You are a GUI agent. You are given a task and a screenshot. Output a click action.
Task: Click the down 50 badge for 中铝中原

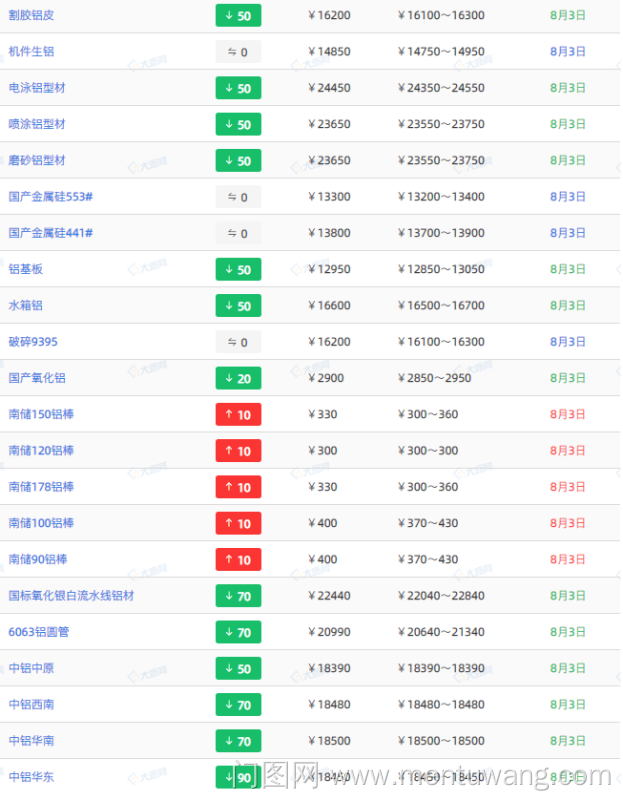click(238, 668)
